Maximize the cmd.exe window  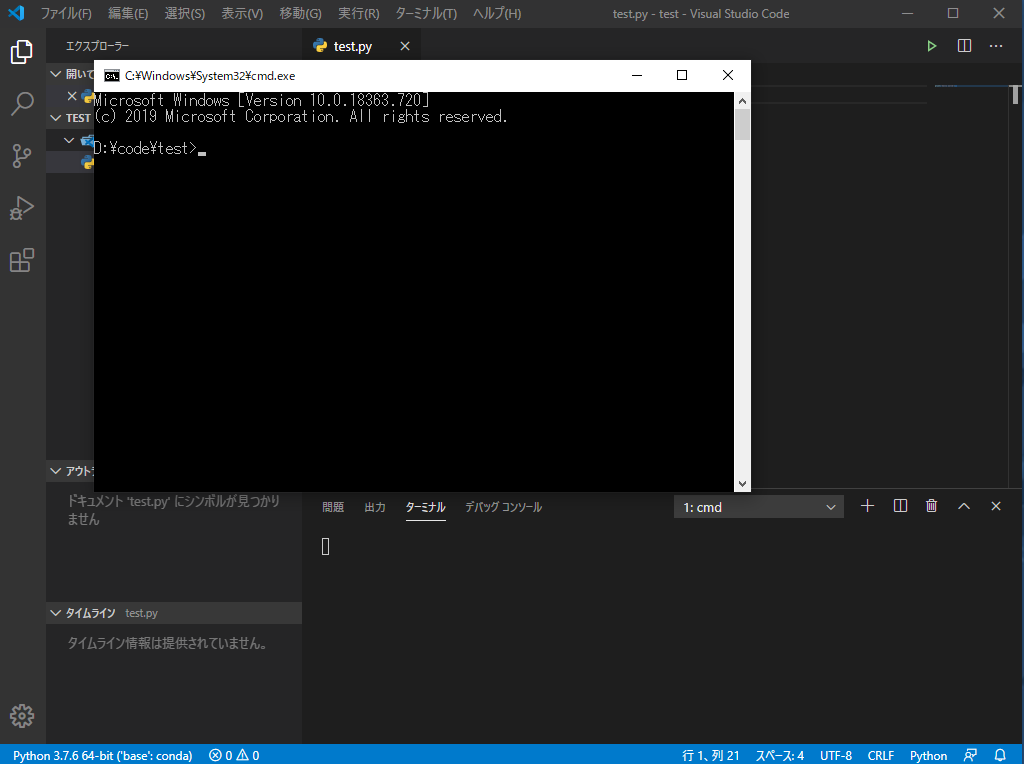682,75
